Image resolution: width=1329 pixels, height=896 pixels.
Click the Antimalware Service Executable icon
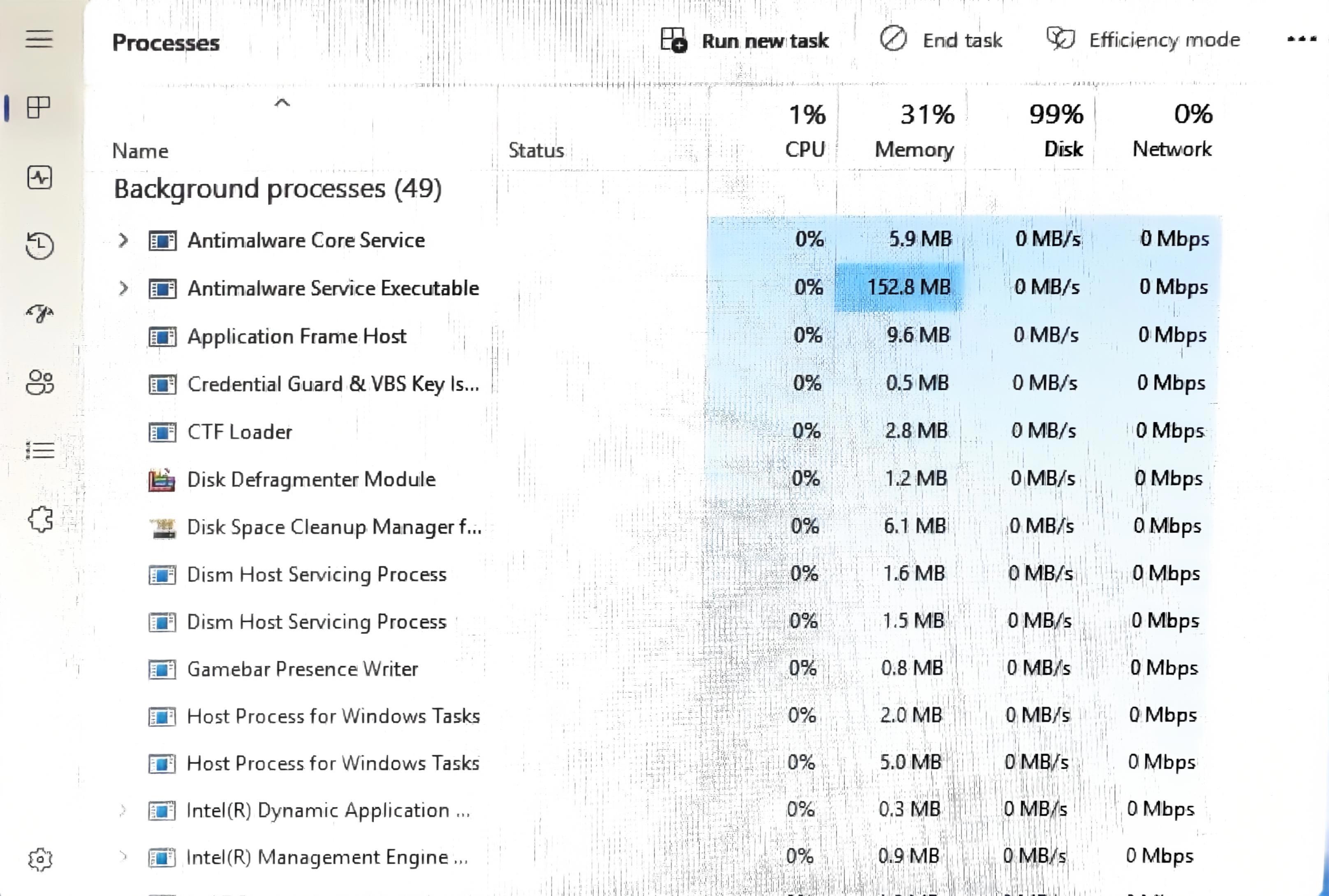(x=162, y=289)
